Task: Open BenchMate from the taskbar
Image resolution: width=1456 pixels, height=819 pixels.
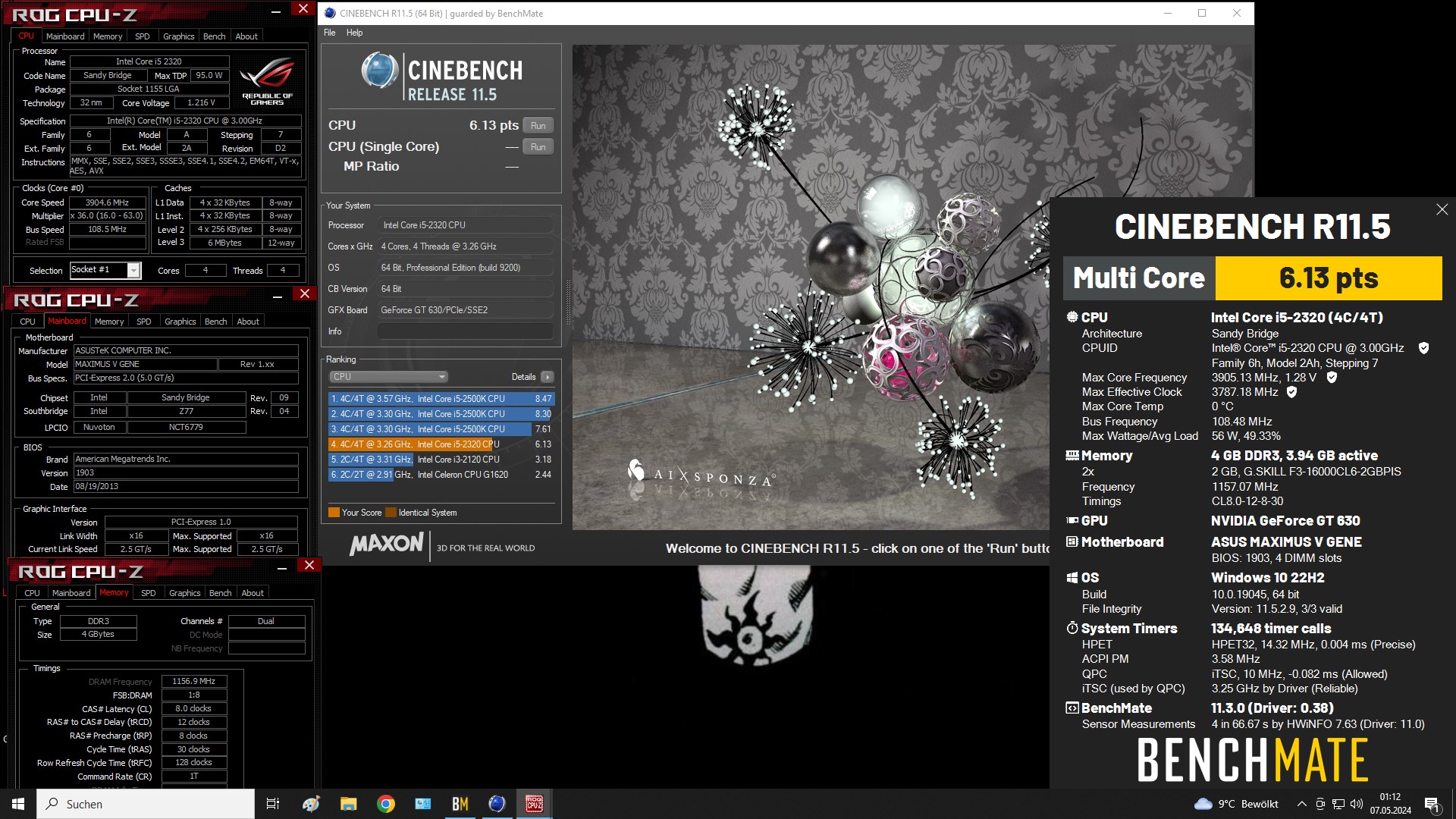Action: pyautogui.click(x=460, y=804)
